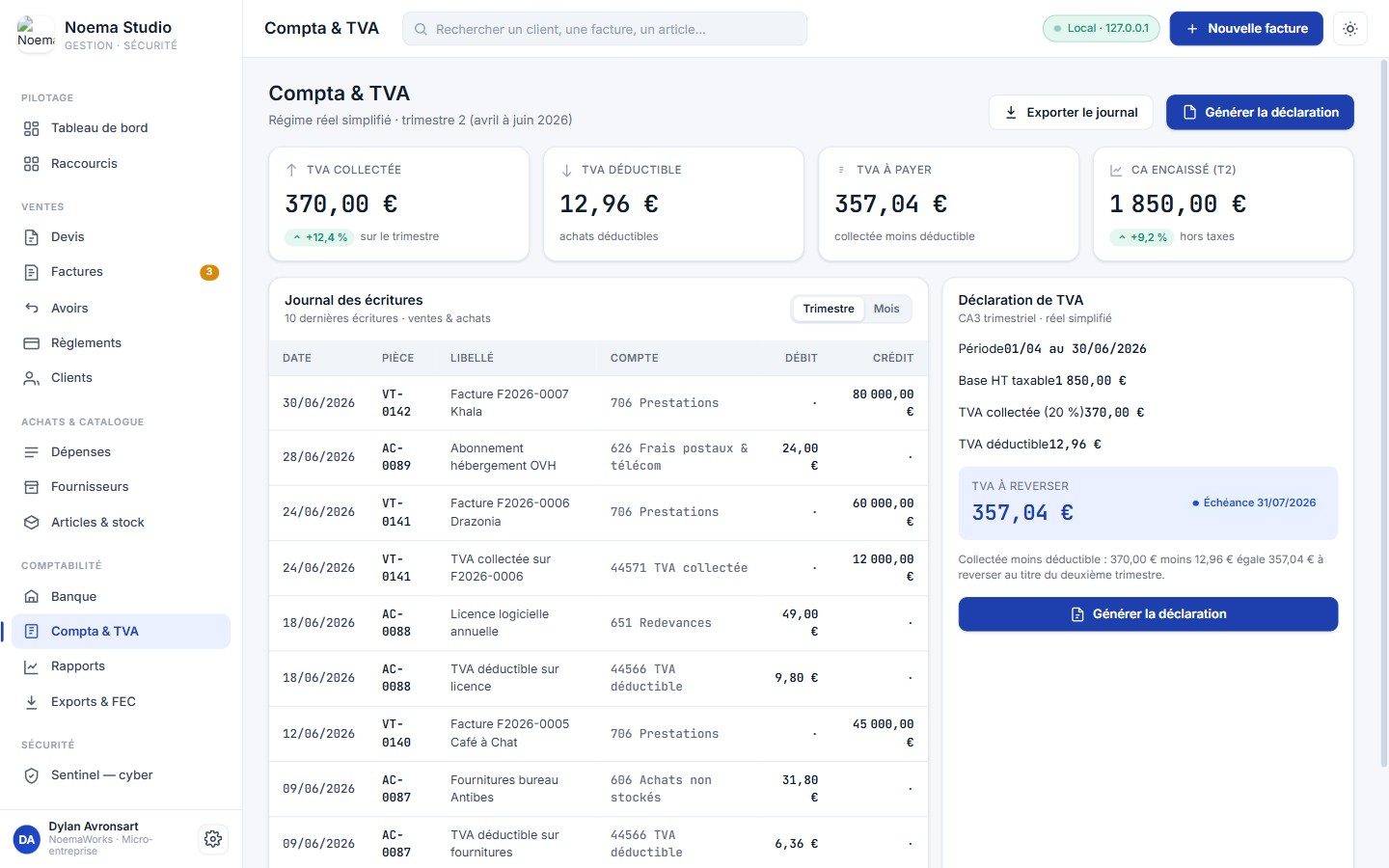Image resolution: width=1389 pixels, height=868 pixels.
Task: Switch journal view to Trimestre
Action: click(x=829, y=309)
